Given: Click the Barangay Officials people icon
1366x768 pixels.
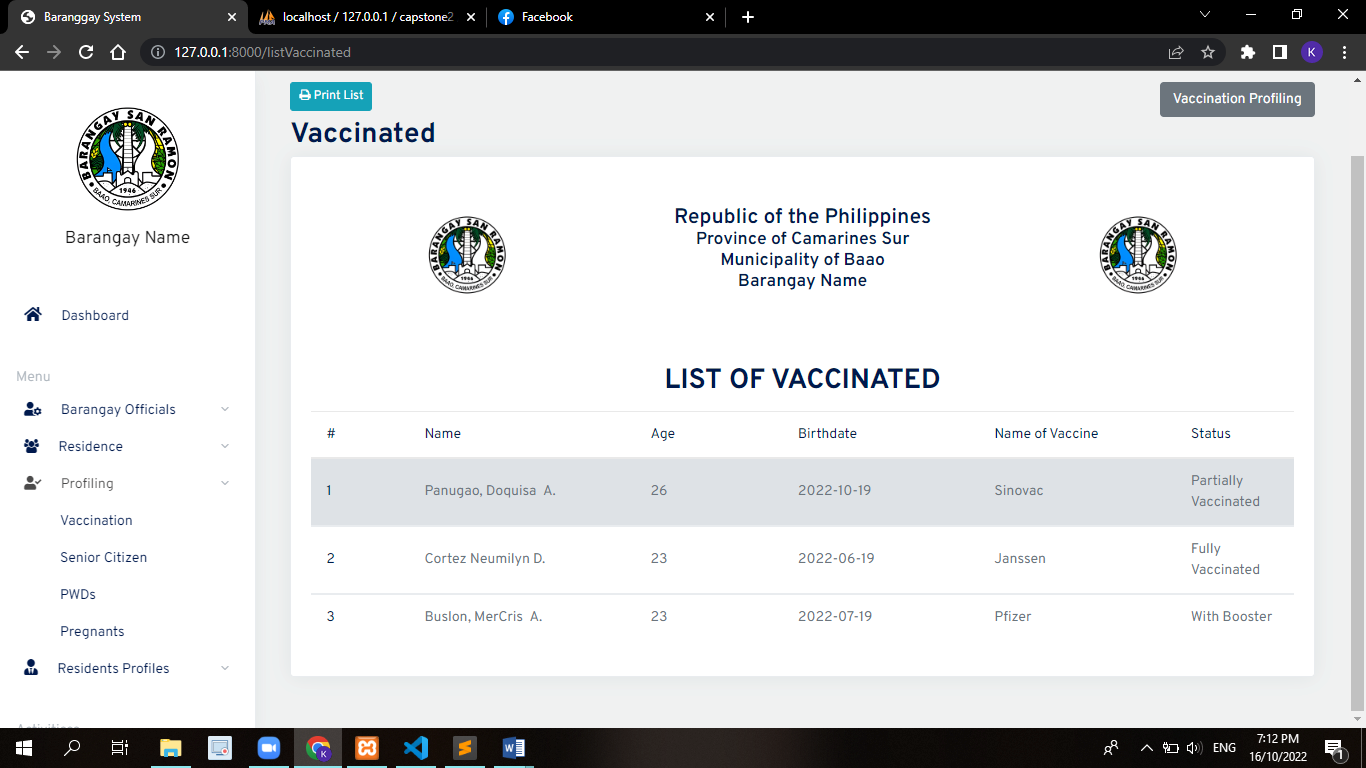Looking at the screenshot, I should (x=31, y=409).
